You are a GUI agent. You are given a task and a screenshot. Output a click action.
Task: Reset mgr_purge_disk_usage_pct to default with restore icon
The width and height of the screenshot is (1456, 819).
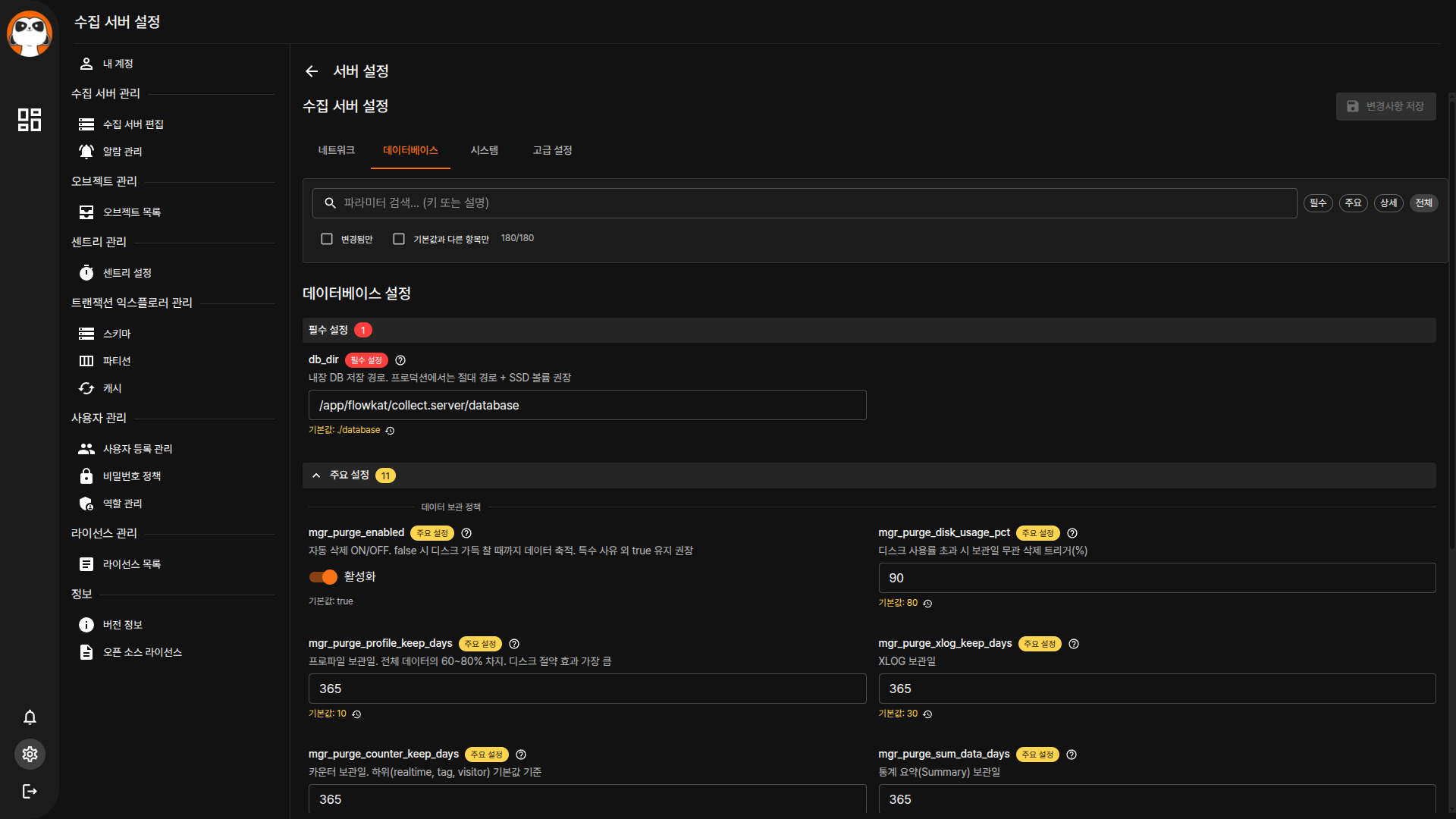[x=927, y=604]
